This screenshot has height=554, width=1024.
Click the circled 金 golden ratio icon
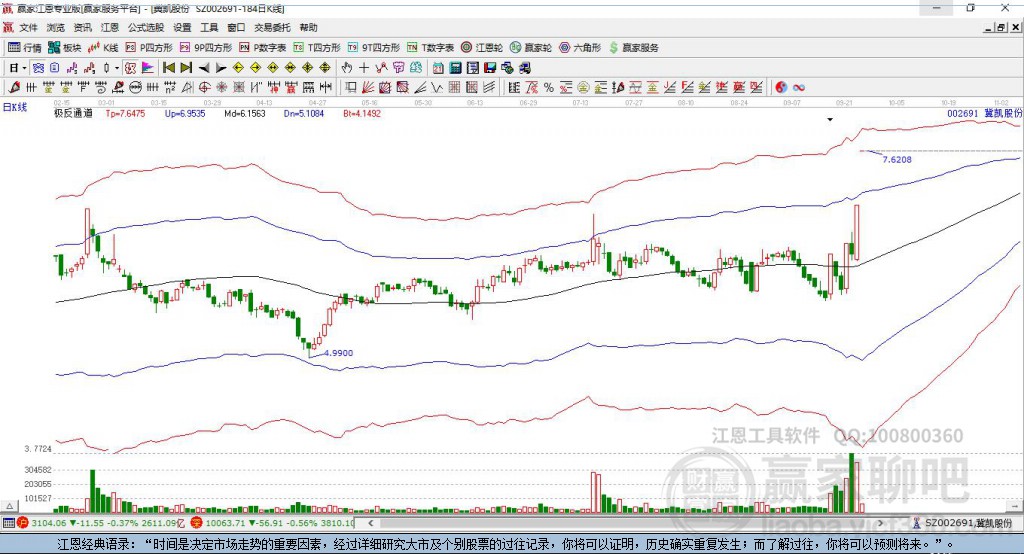(583, 88)
